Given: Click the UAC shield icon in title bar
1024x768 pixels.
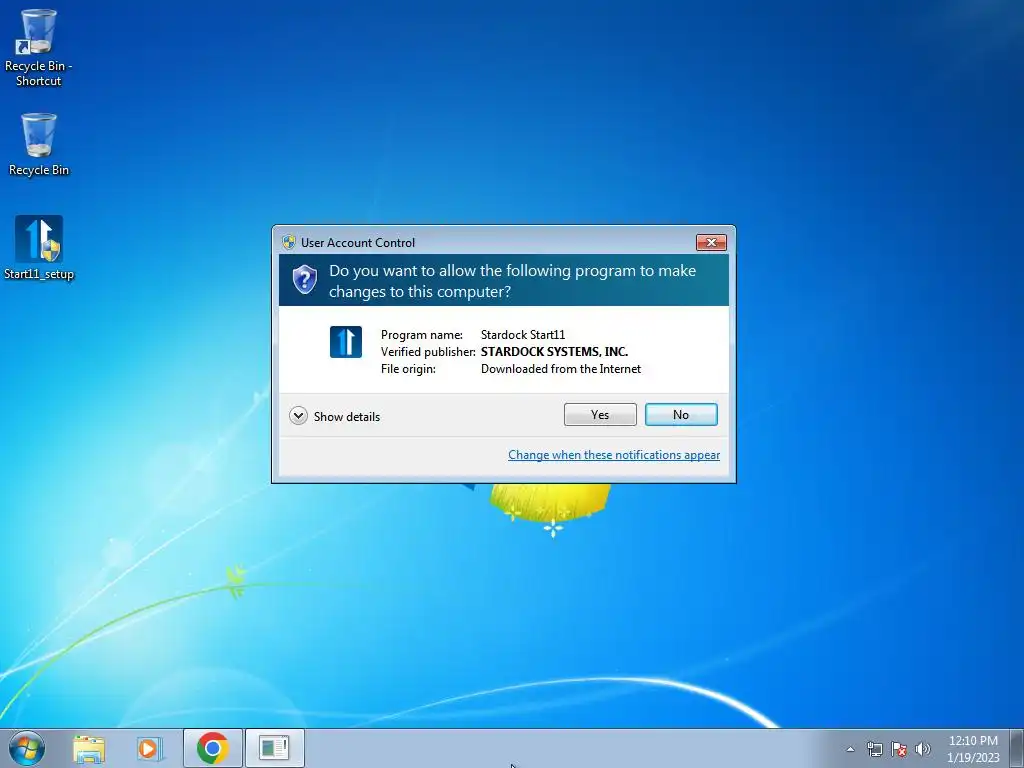Looking at the screenshot, I should (x=289, y=242).
